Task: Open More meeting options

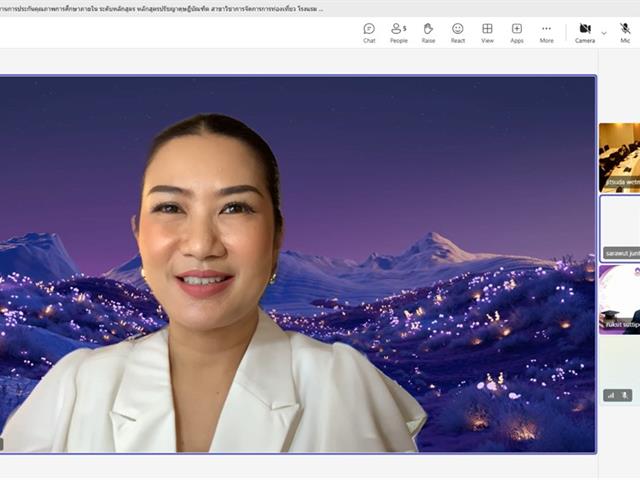Action: pyautogui.click(x=547, y=33)
